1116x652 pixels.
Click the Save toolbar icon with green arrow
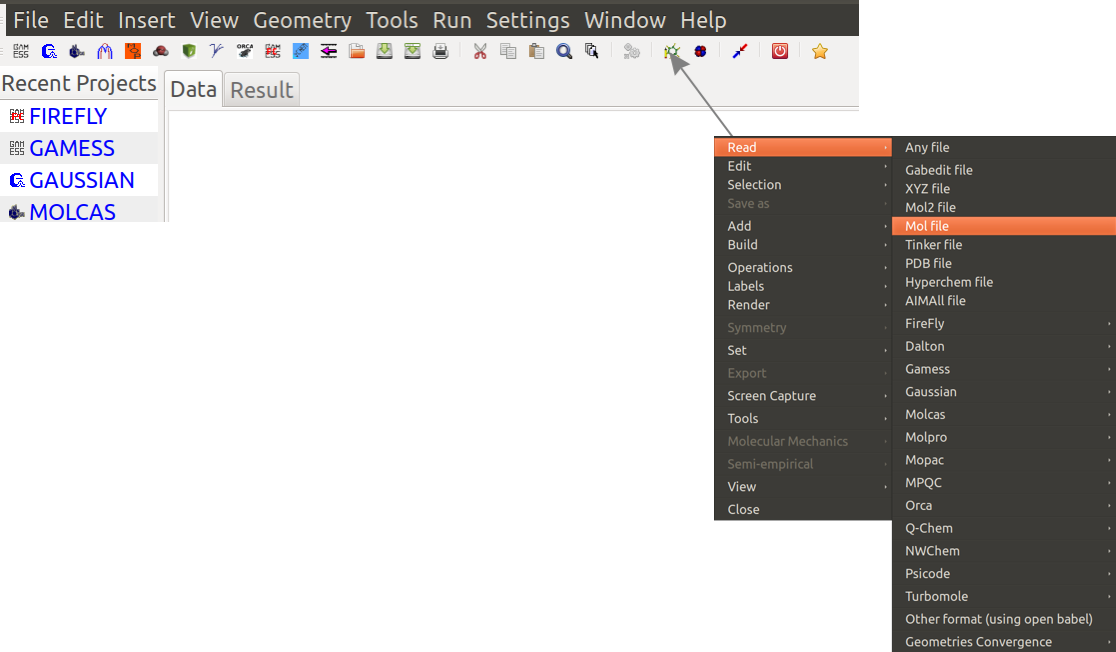384,51
